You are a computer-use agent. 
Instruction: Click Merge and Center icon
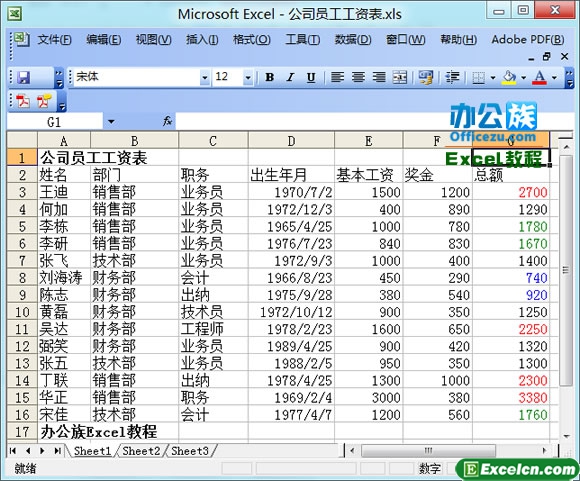[400, 77]
